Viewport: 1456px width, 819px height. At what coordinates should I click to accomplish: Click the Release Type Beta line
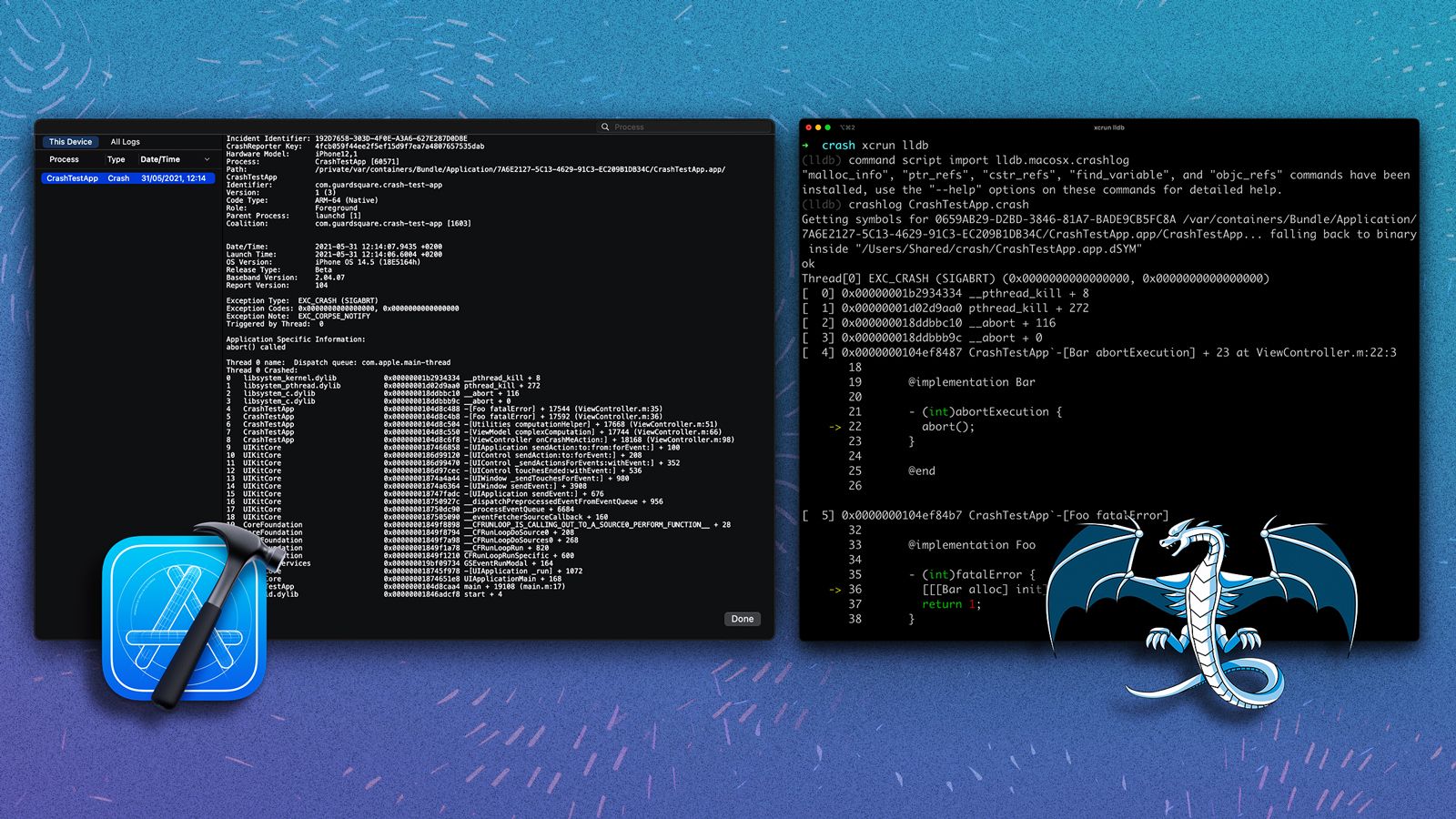tap(278, 270)
